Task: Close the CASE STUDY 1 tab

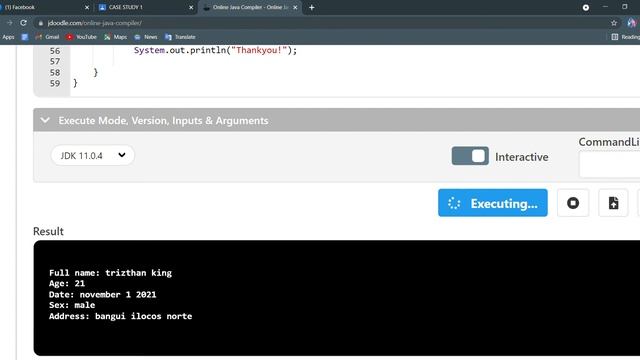Action: pos(191,7)
